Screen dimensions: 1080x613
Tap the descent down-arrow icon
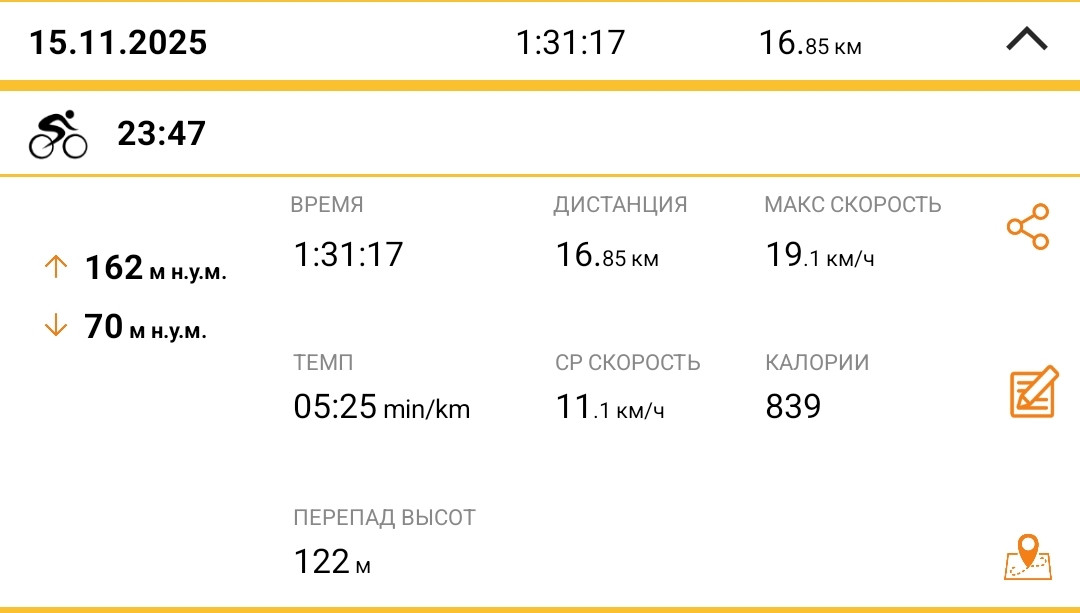coord(56,325)
